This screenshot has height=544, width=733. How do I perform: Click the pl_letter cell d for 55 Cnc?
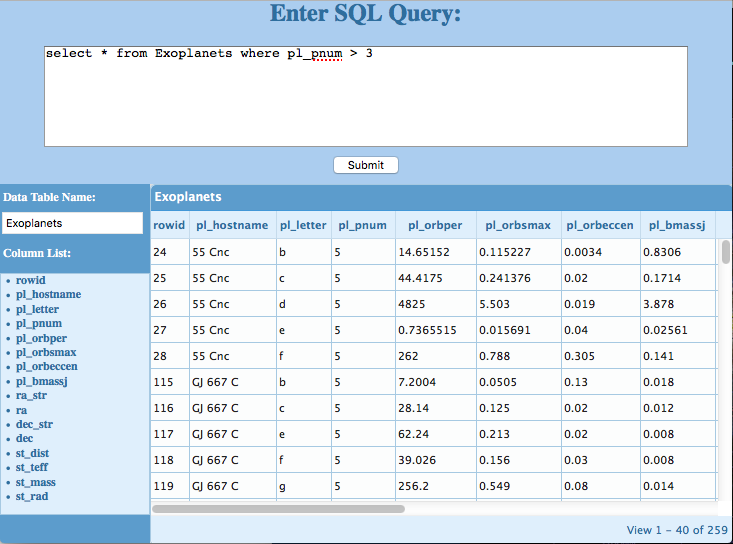(x=304, y=304)
